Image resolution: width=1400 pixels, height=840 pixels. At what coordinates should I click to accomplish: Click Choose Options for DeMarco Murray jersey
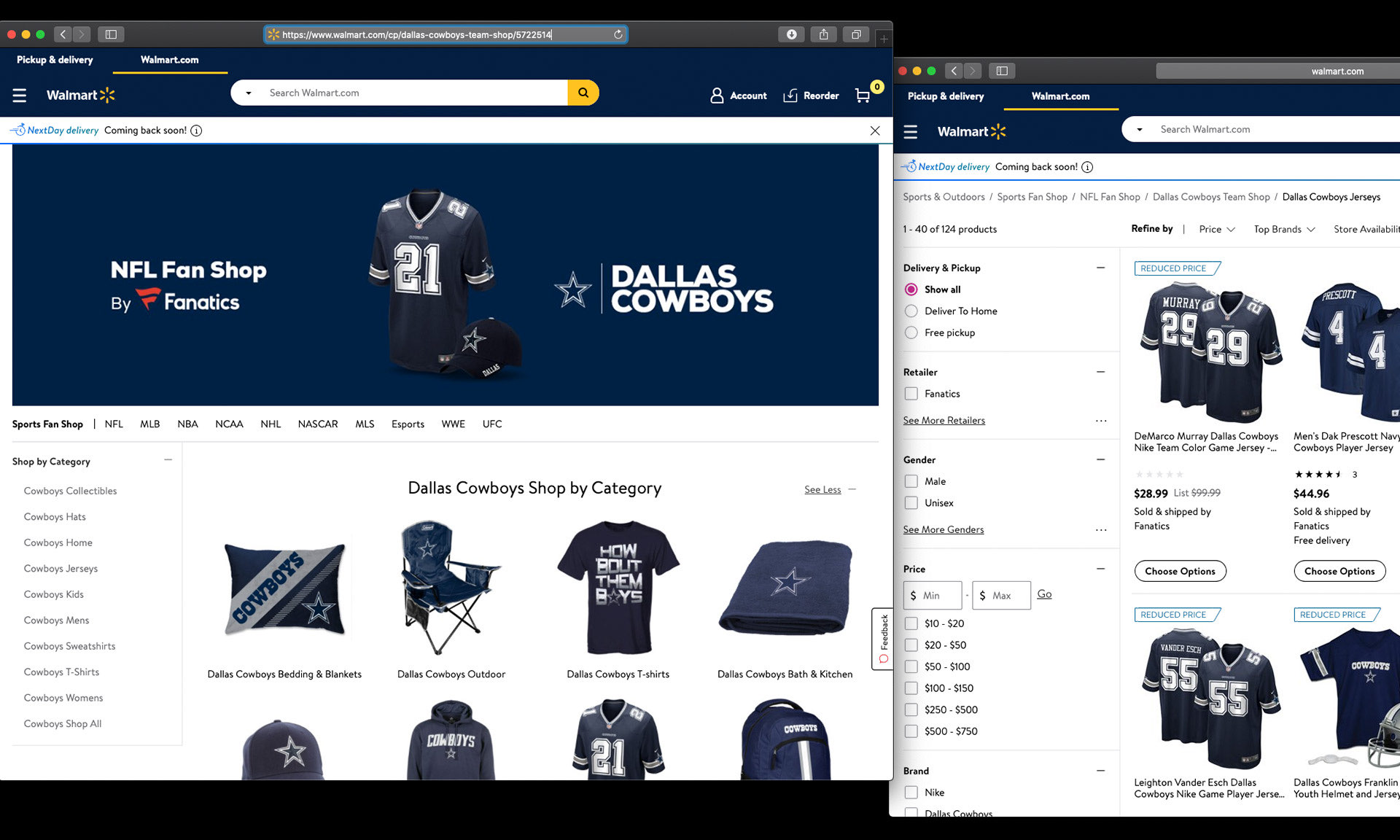click(1180, 571)
